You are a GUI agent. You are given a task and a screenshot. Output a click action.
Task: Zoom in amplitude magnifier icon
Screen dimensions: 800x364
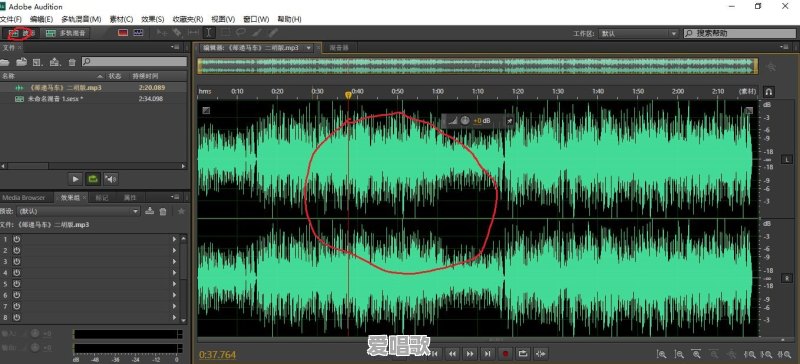point(662,354)
